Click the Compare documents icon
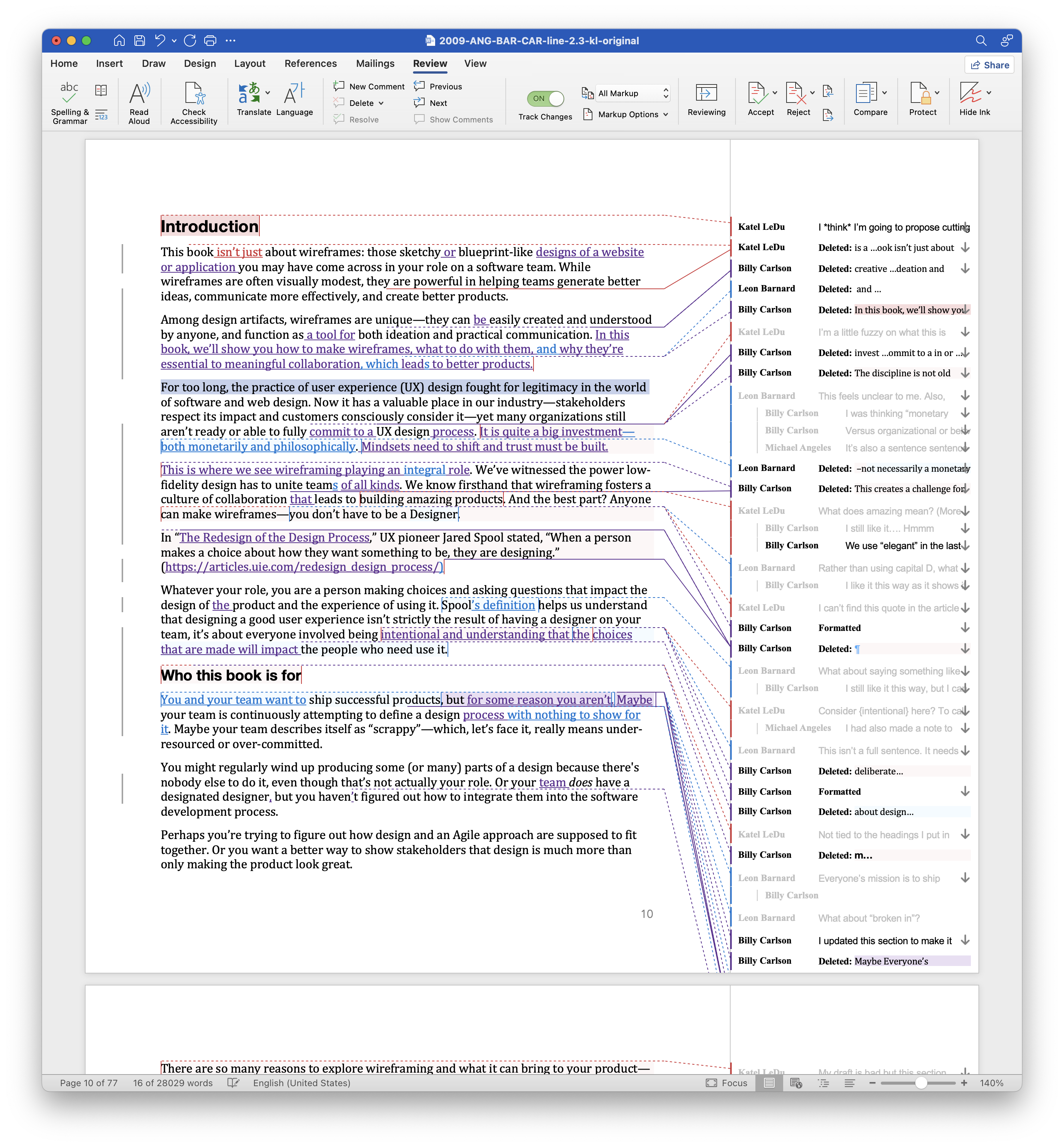This screenshot has width=1064, height=1147. pyautogui.click(x=866, y=93)
